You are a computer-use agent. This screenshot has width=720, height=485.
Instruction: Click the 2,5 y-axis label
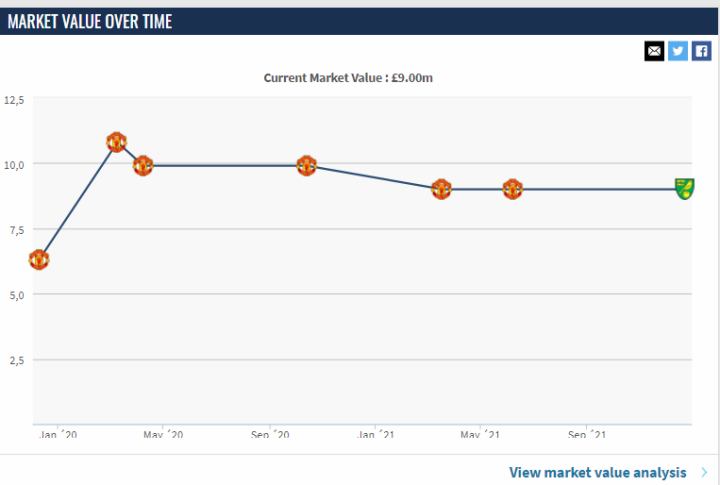15,359
